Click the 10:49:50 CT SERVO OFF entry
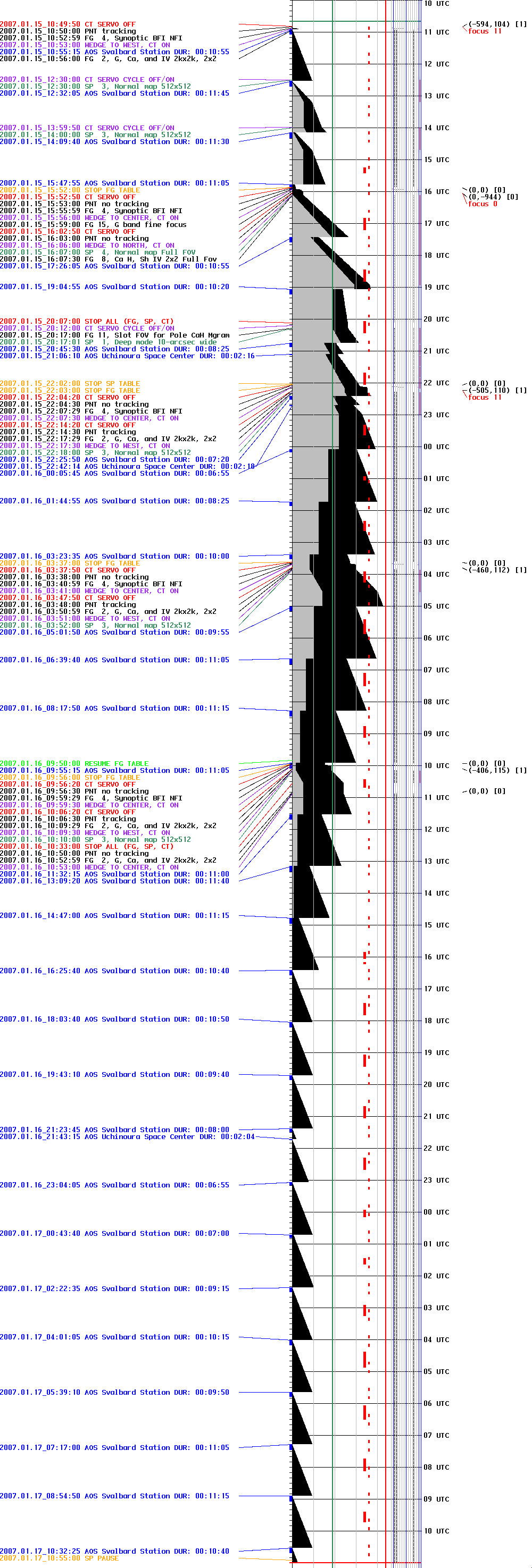 [x=68, y=24]
